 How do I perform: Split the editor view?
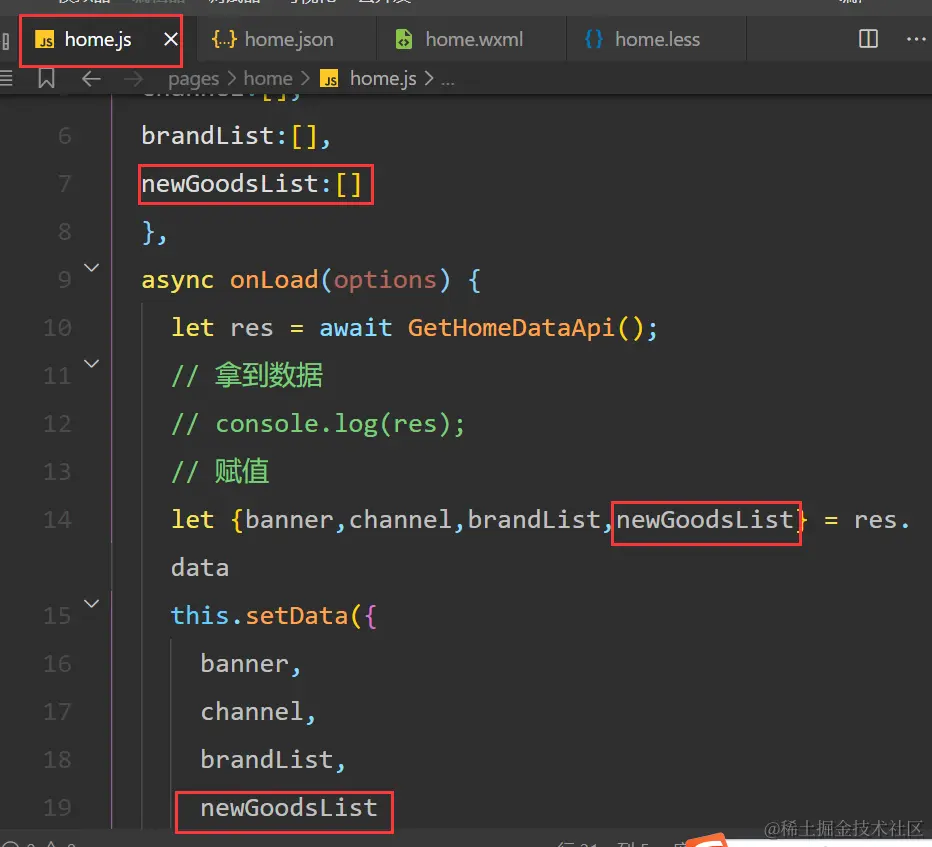pos(868,39)
